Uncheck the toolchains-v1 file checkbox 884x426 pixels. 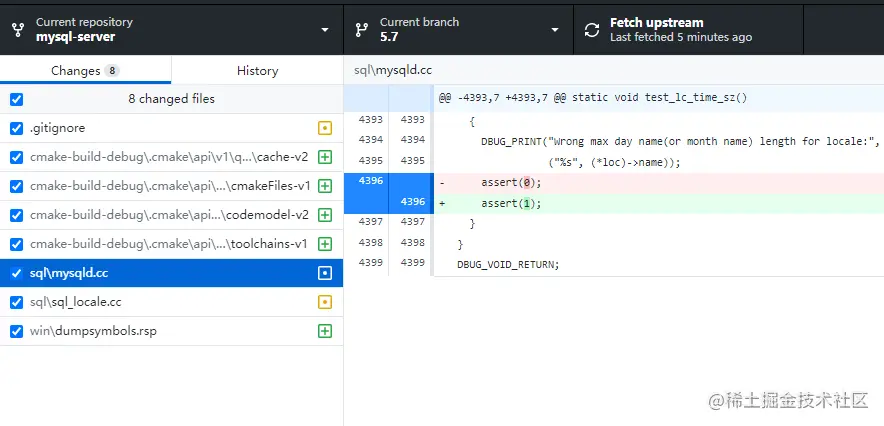[16, 245]
